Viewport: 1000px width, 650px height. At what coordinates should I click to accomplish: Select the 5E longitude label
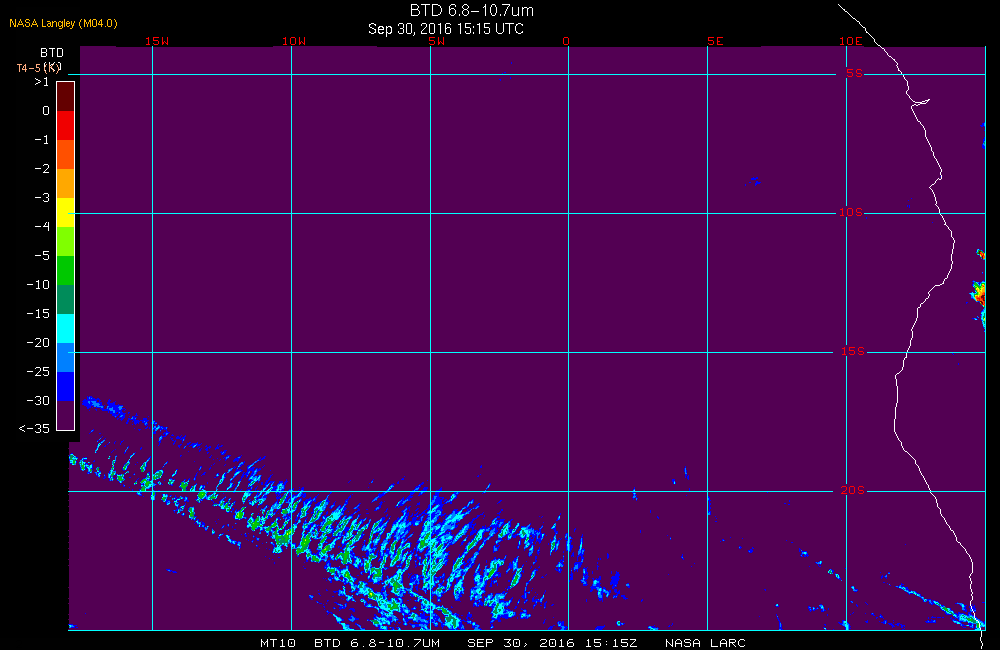[714, 42]
